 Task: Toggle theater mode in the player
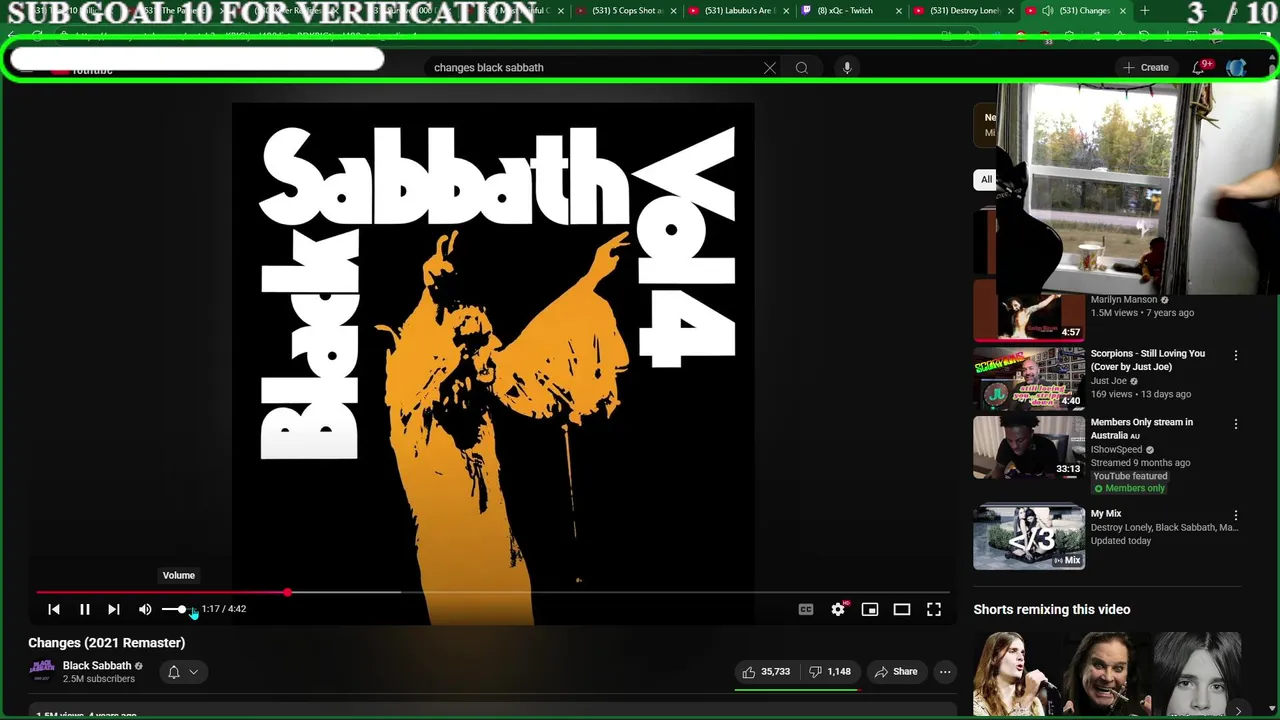(902, 609)
